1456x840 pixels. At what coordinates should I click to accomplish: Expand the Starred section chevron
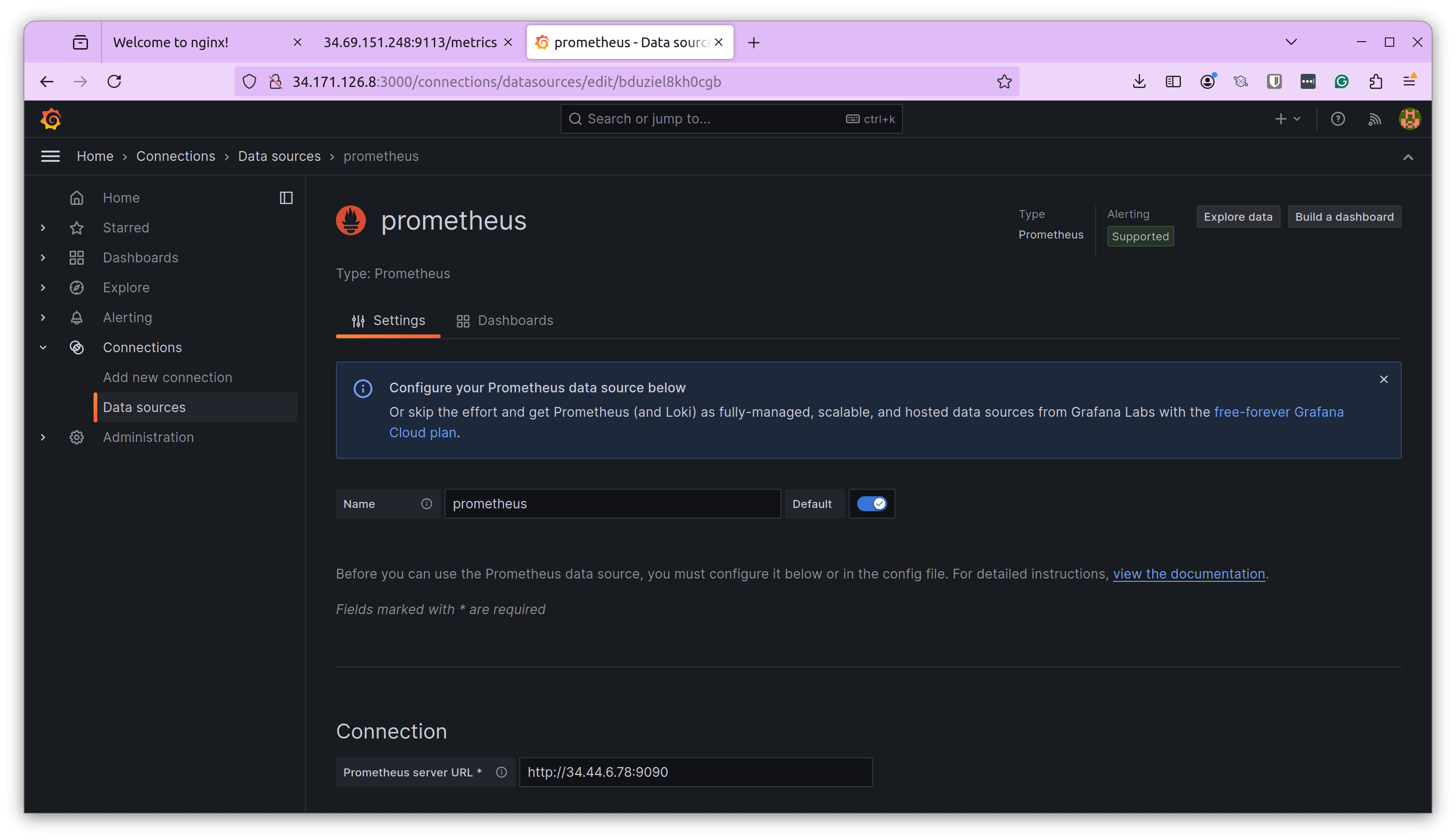44,228
